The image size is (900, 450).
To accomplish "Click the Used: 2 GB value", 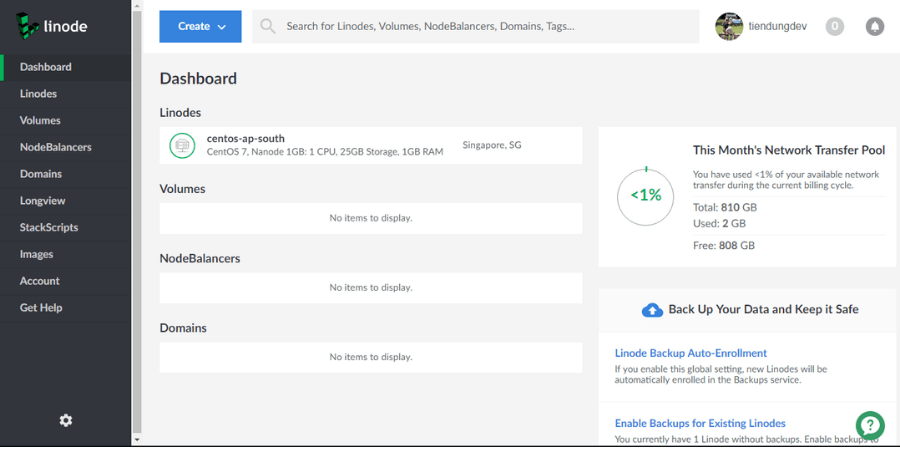I will (x=719, y=223).
